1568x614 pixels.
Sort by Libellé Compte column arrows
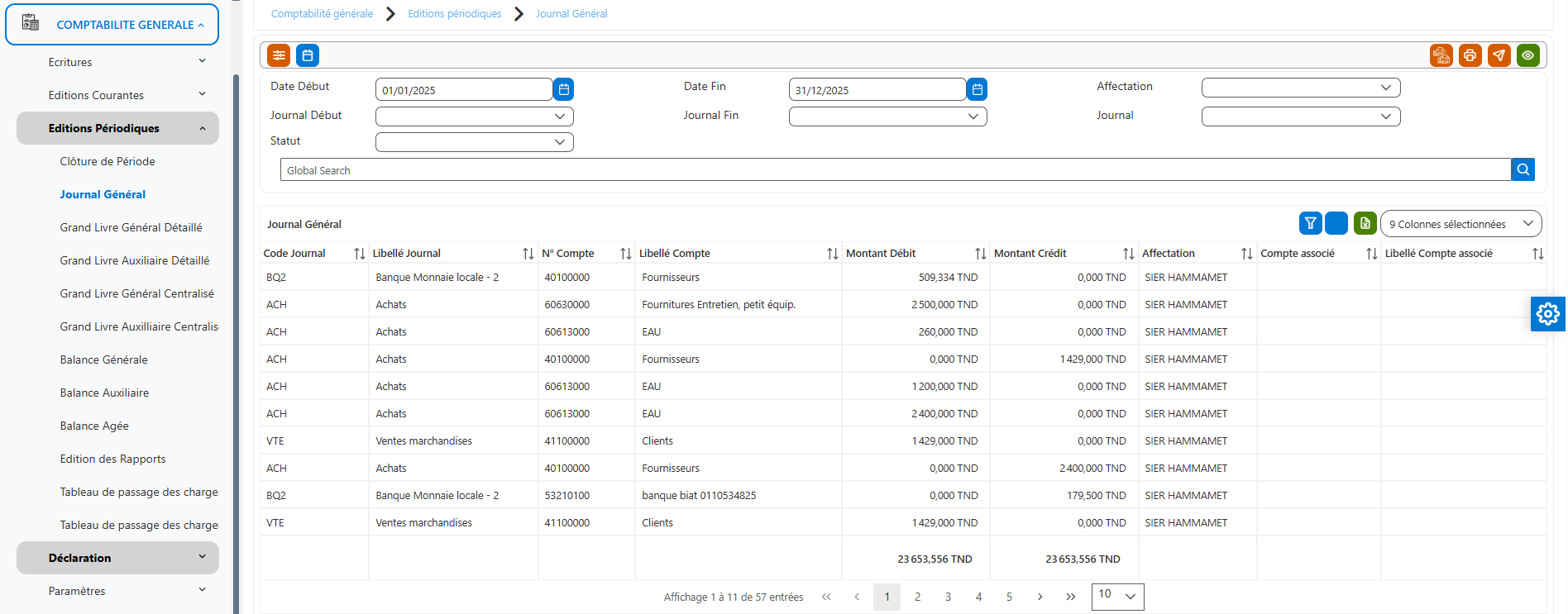coord(833,254)
